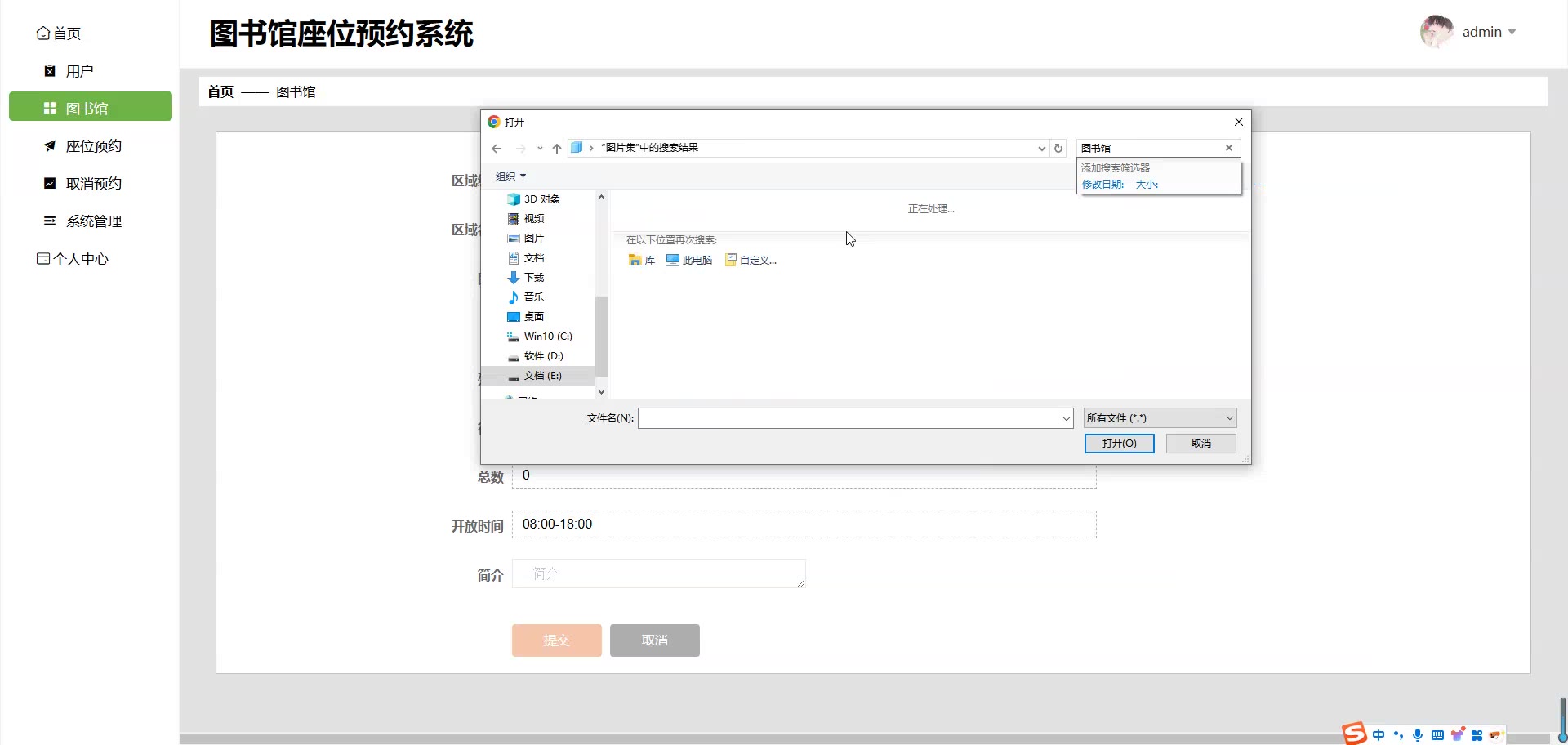Click the 首页 breadcrumb link
The height and width of the screenshot is (745, 1568).
[x=220, y=91]
